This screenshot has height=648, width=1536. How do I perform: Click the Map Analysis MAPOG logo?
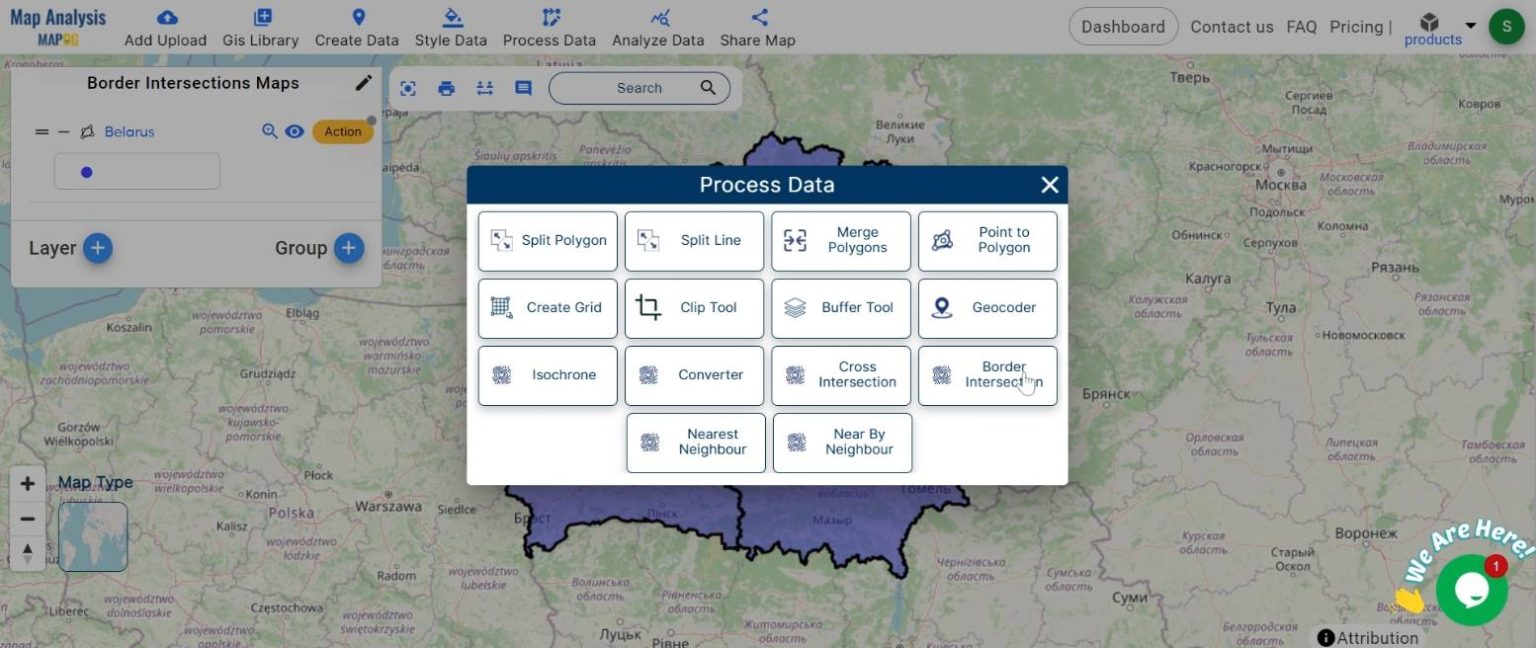point(58,27)
